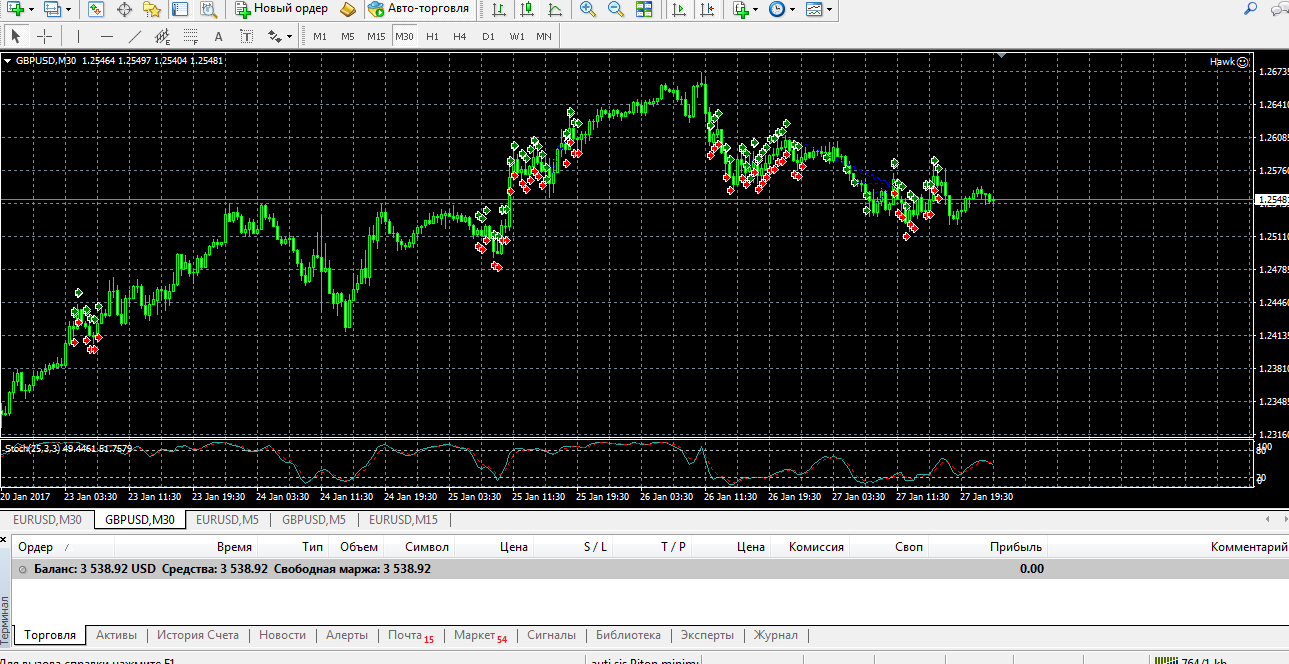Switch to EURUSD,M5 chart tab
This screenshot has width=1289, height=664.
(227, 520)
